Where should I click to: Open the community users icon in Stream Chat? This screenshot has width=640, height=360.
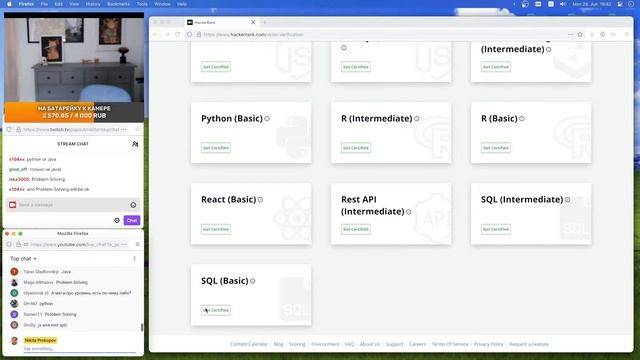pos(135,144)
